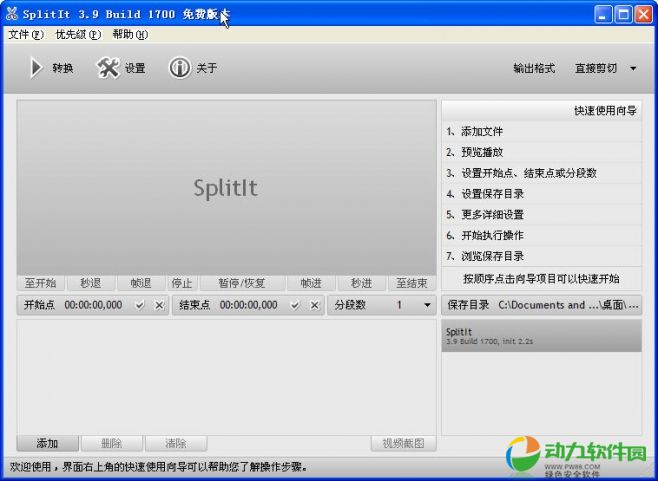This screenshot has width=658, height=481.
Task: Clear start point with X icon
Action: 158,305
